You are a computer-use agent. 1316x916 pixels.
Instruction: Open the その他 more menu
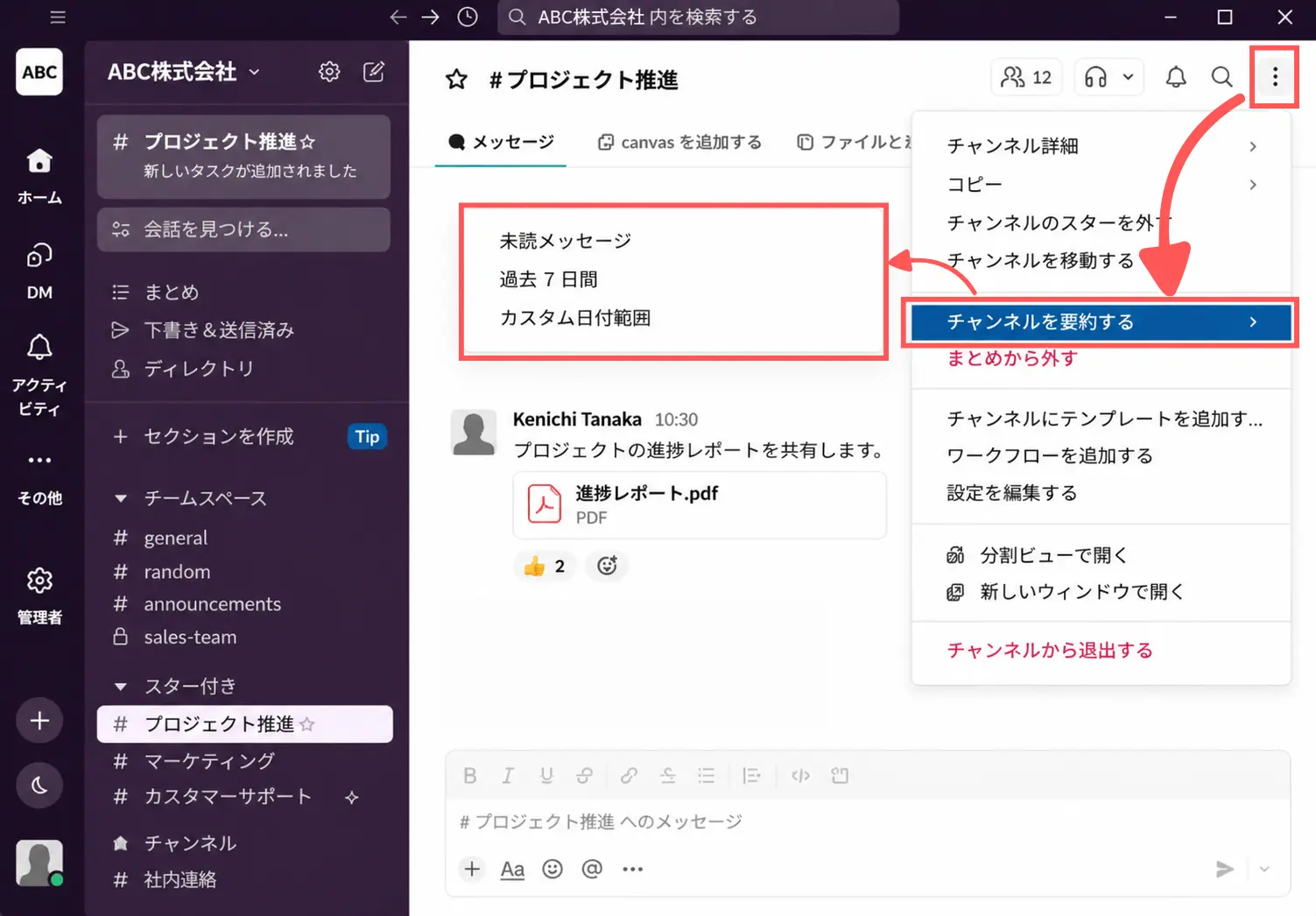[39, 477]
